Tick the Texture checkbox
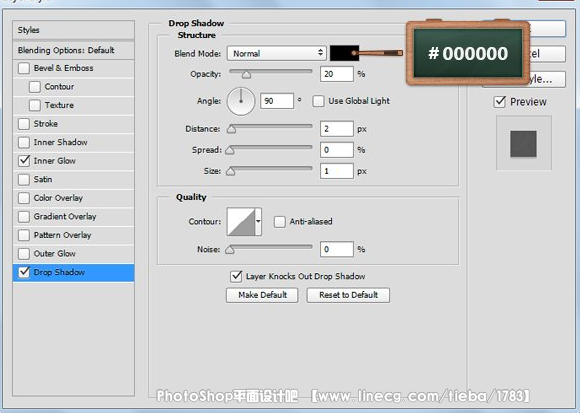580x413 pixels. (35, 105)
